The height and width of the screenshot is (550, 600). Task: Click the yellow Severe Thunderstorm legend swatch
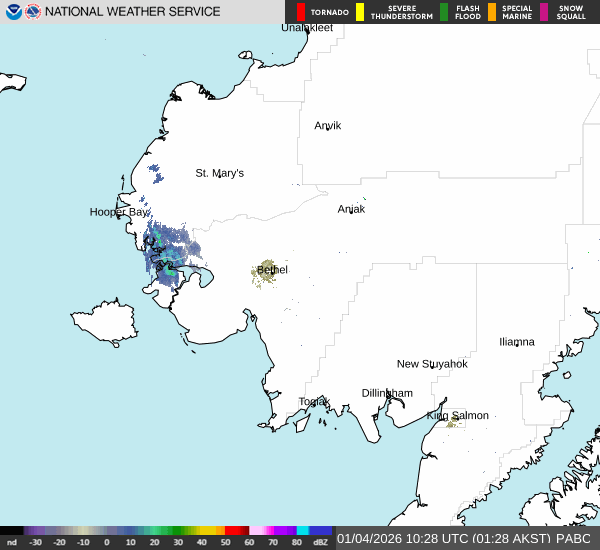click(x=360, y=12)
